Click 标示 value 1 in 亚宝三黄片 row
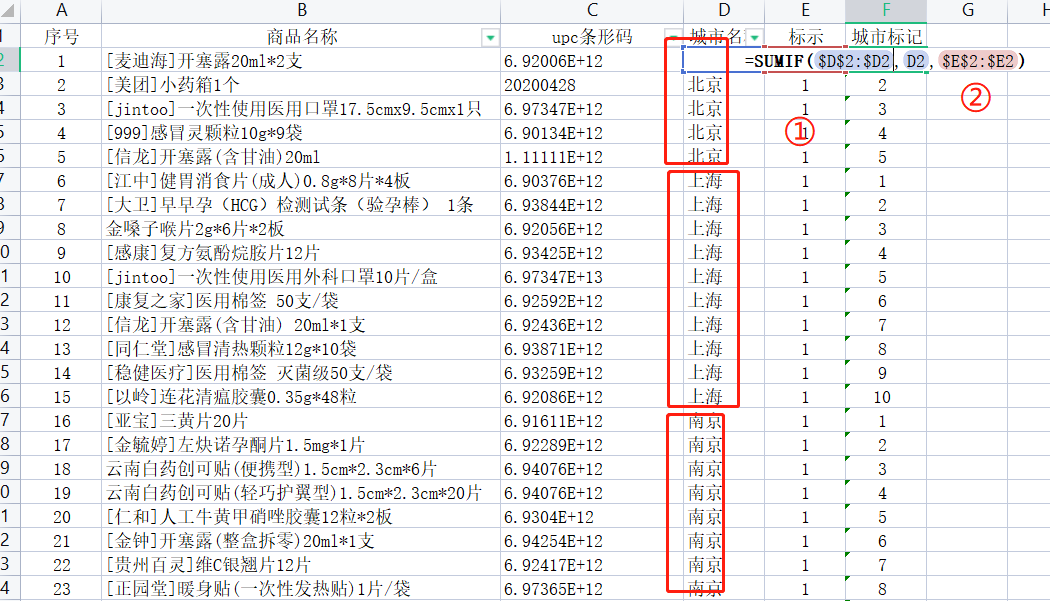1050x601 pixels. 805,421
